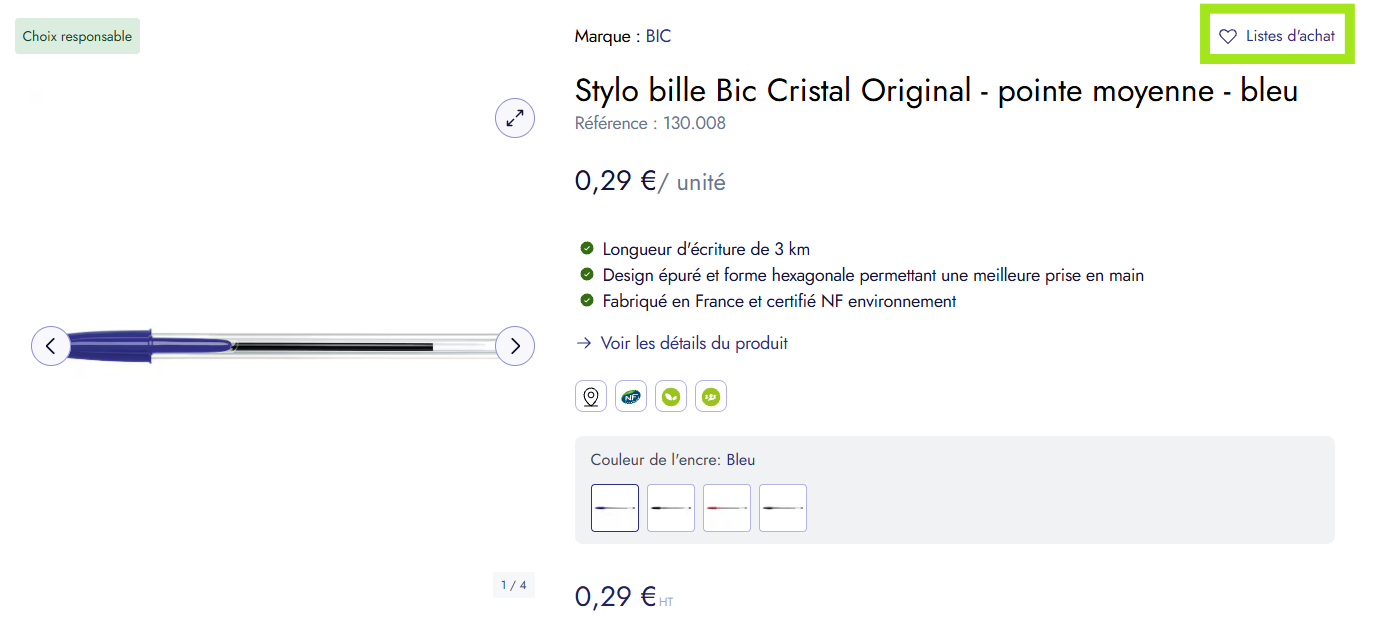Select the blue ink pen swatch
Viewport: 1394px width, 627px height.
tap(615, 508)
